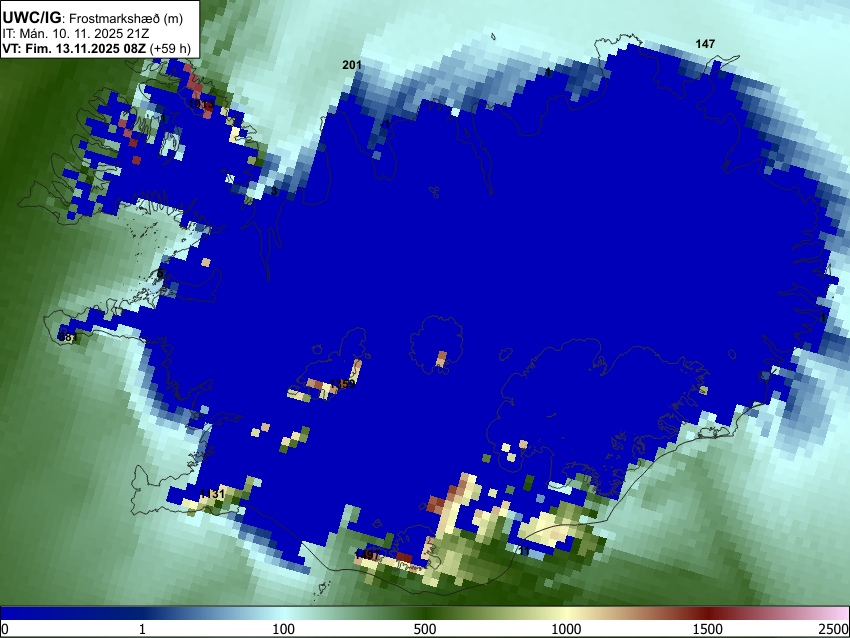Click the '201' value on the map
This screenshot has height=638, width=850.
[352, 65]
